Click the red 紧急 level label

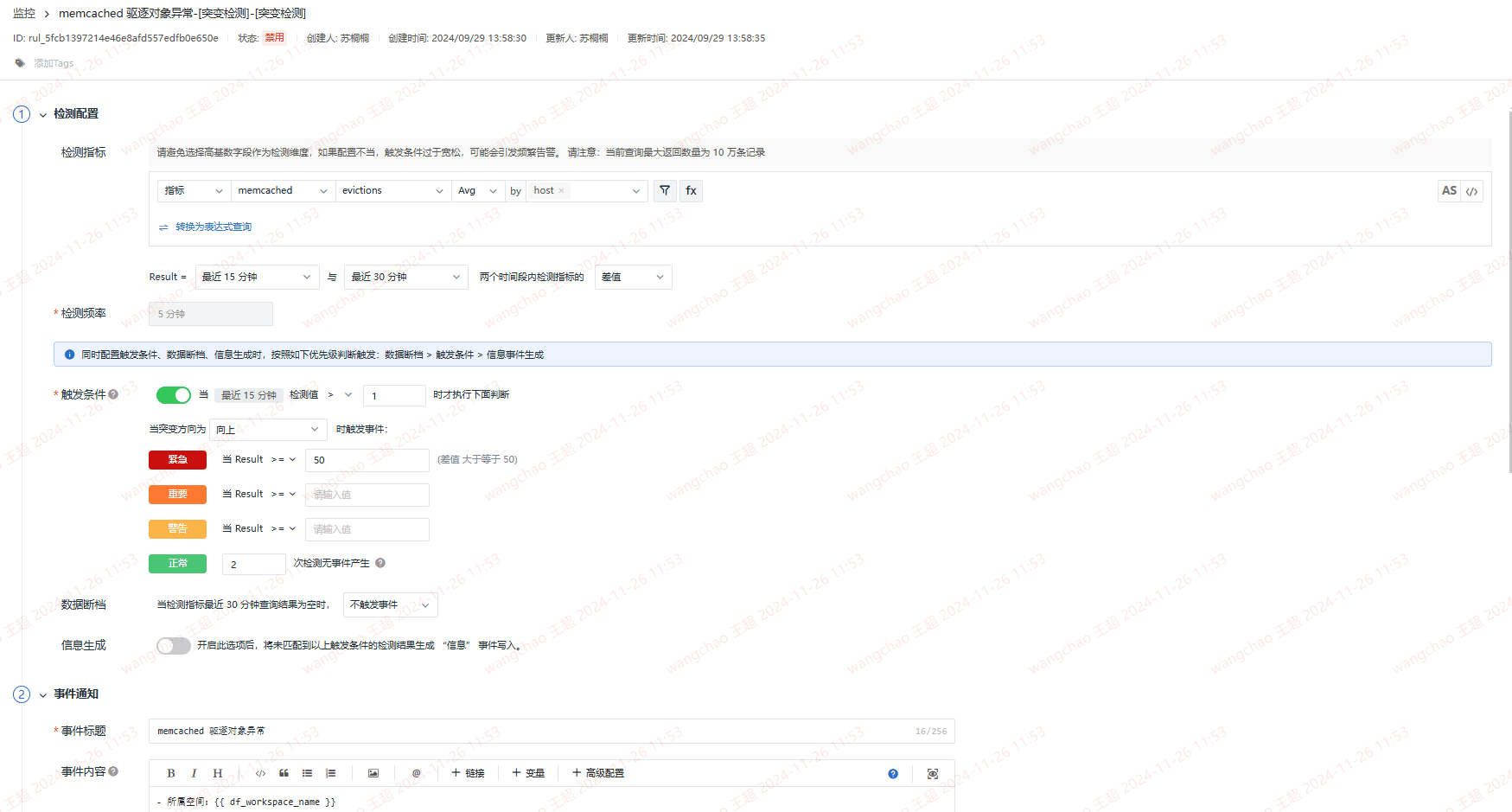[177, 460]
